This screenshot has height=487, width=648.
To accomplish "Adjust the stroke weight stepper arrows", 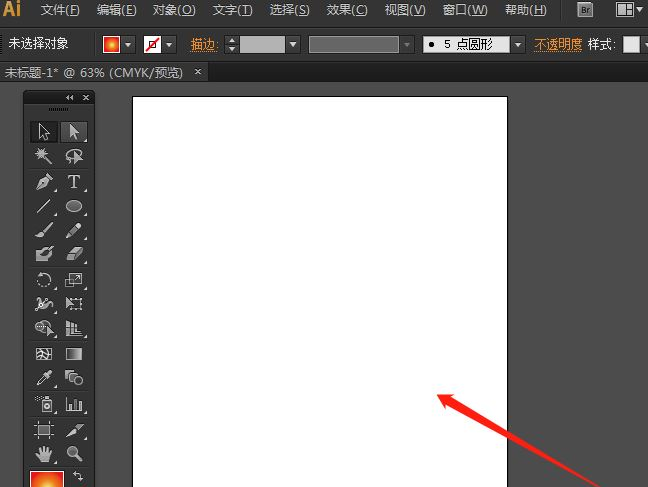I will pos(232,44).
